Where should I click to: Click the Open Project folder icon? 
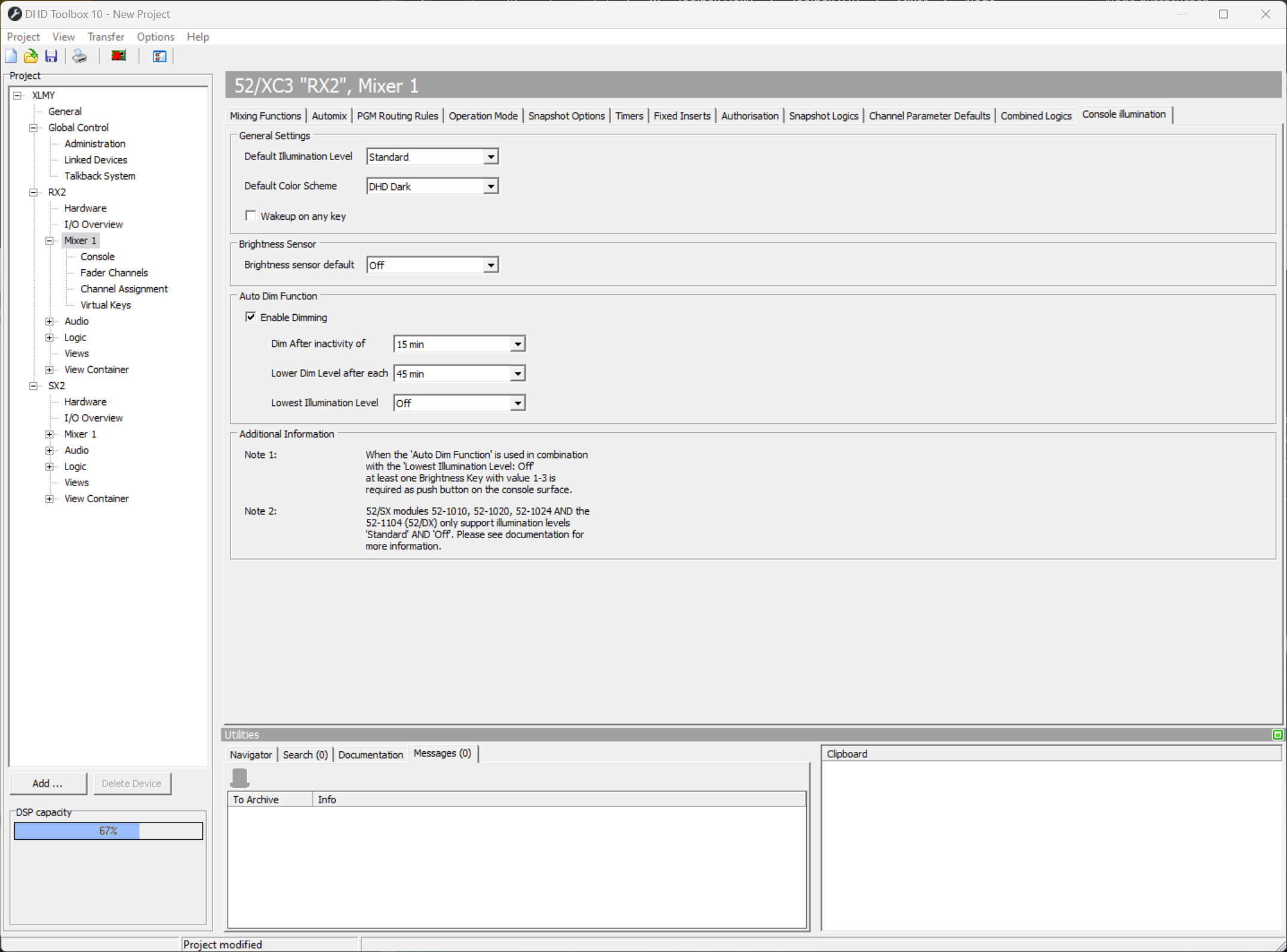[31, 56]
